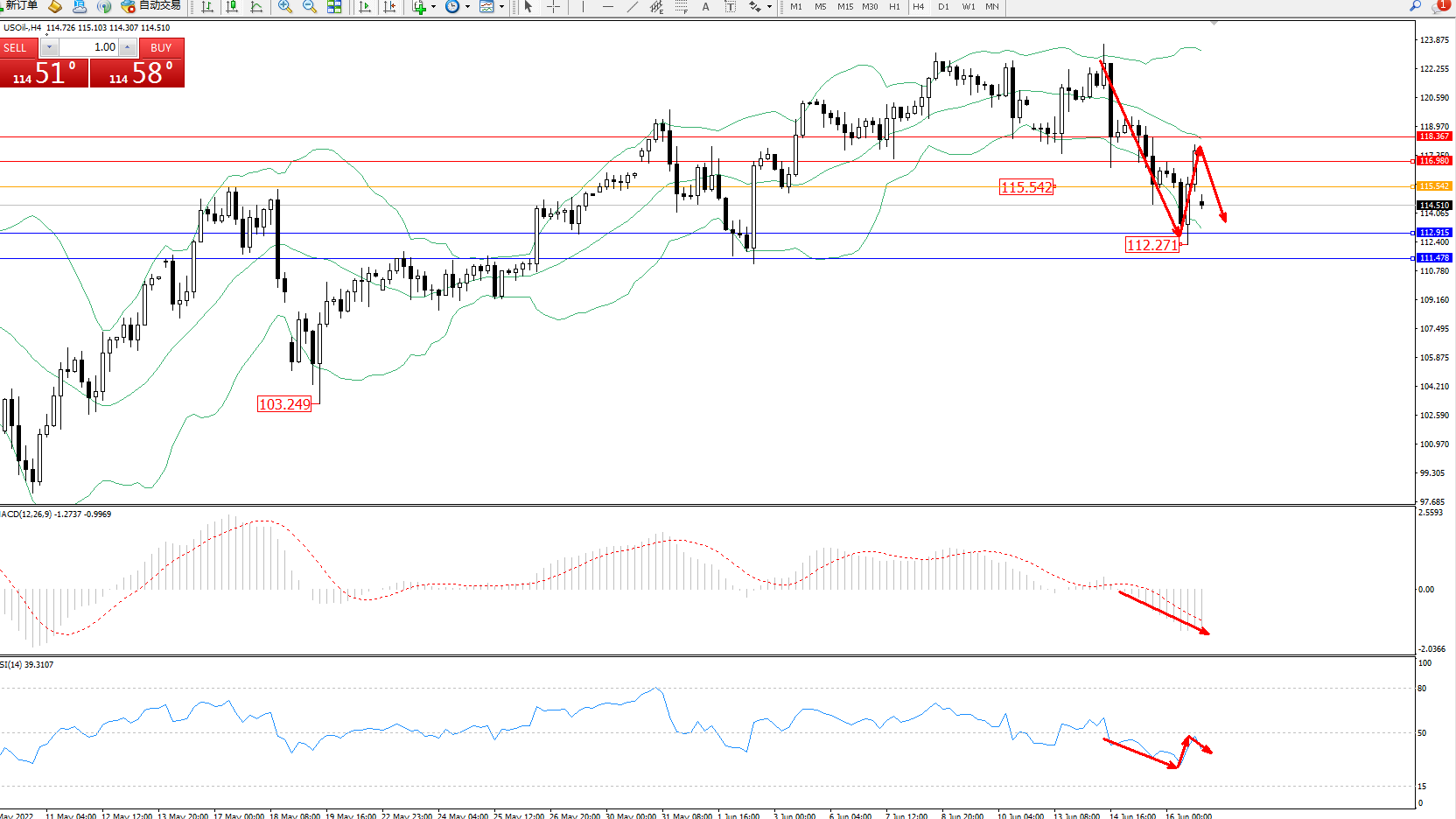Switch chart to candlestick mode

(232, 7)
